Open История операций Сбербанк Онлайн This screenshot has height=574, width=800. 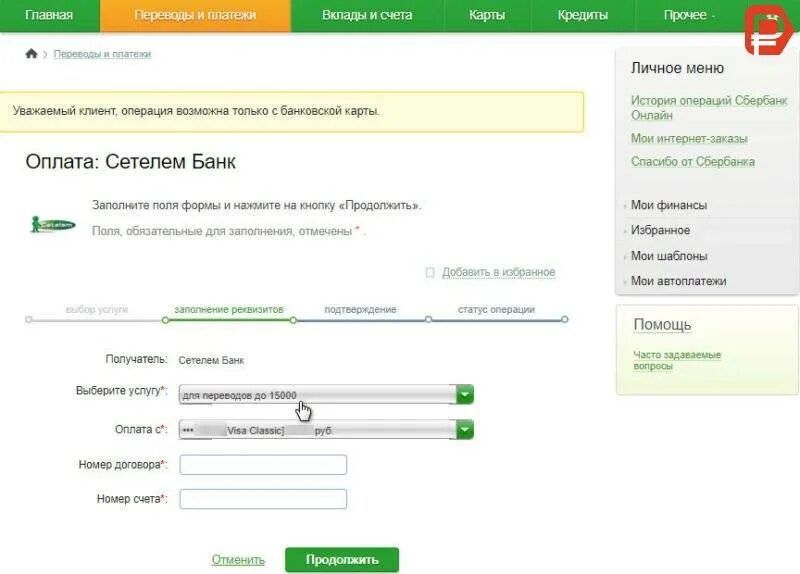coord(709,108)
